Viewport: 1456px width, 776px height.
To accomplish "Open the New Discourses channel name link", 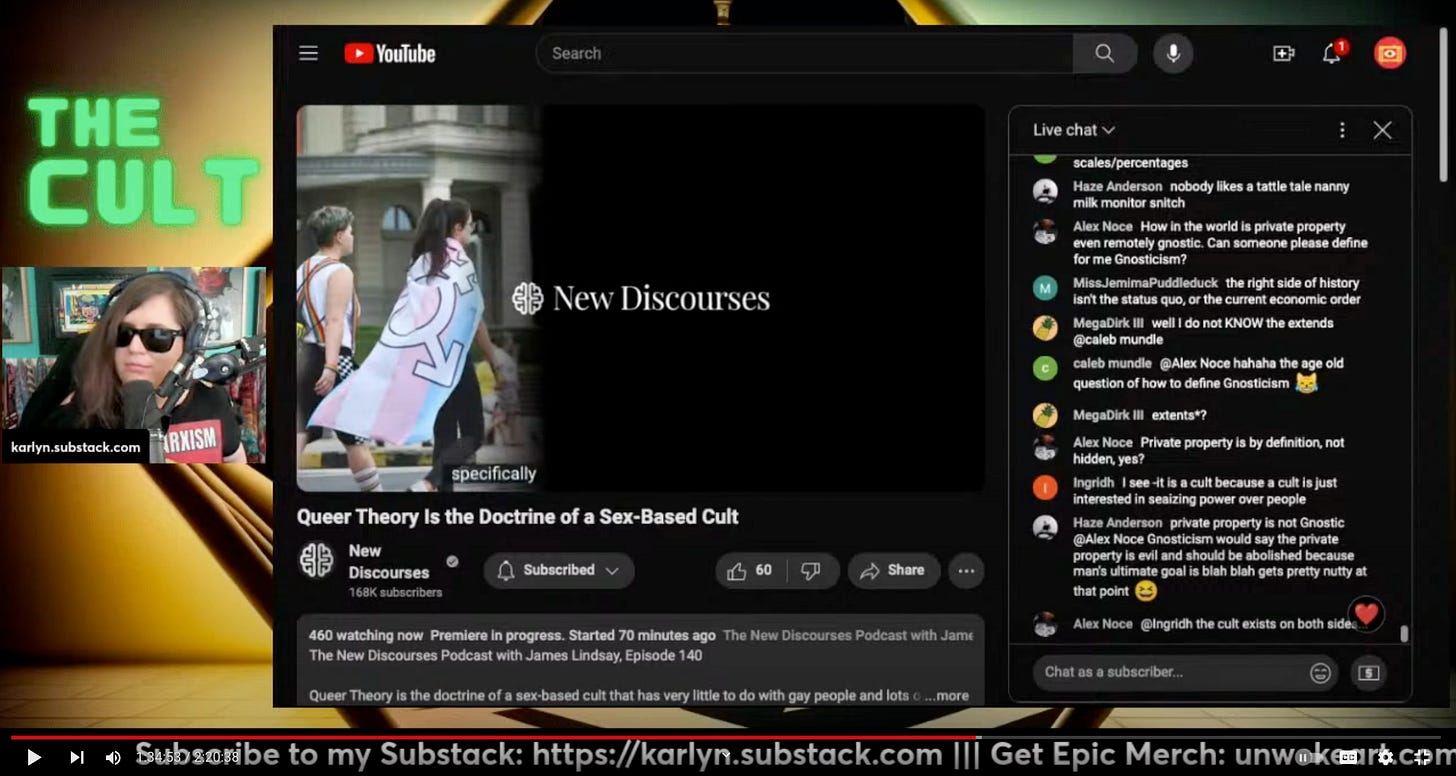I will (x=388, y=561).
